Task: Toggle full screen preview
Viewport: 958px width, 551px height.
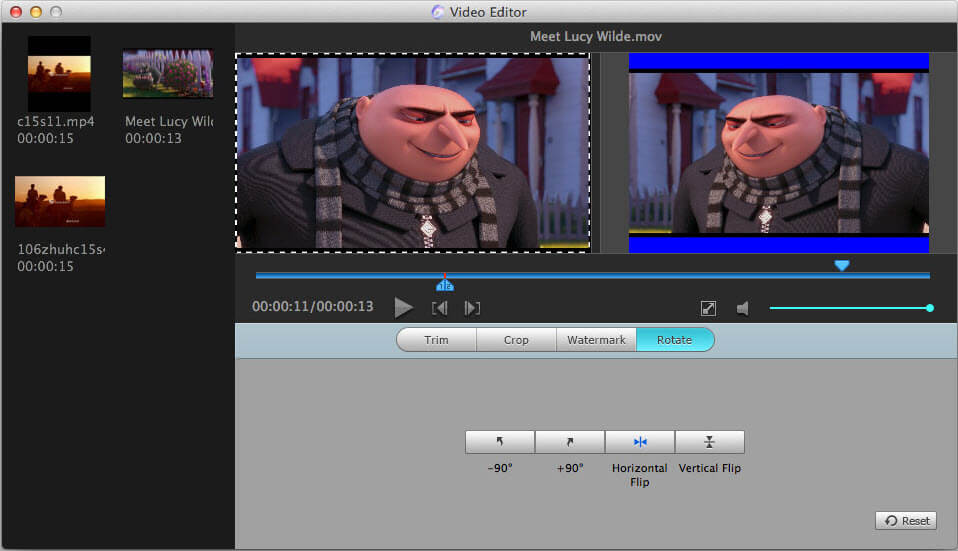Action: pos(708,308)
